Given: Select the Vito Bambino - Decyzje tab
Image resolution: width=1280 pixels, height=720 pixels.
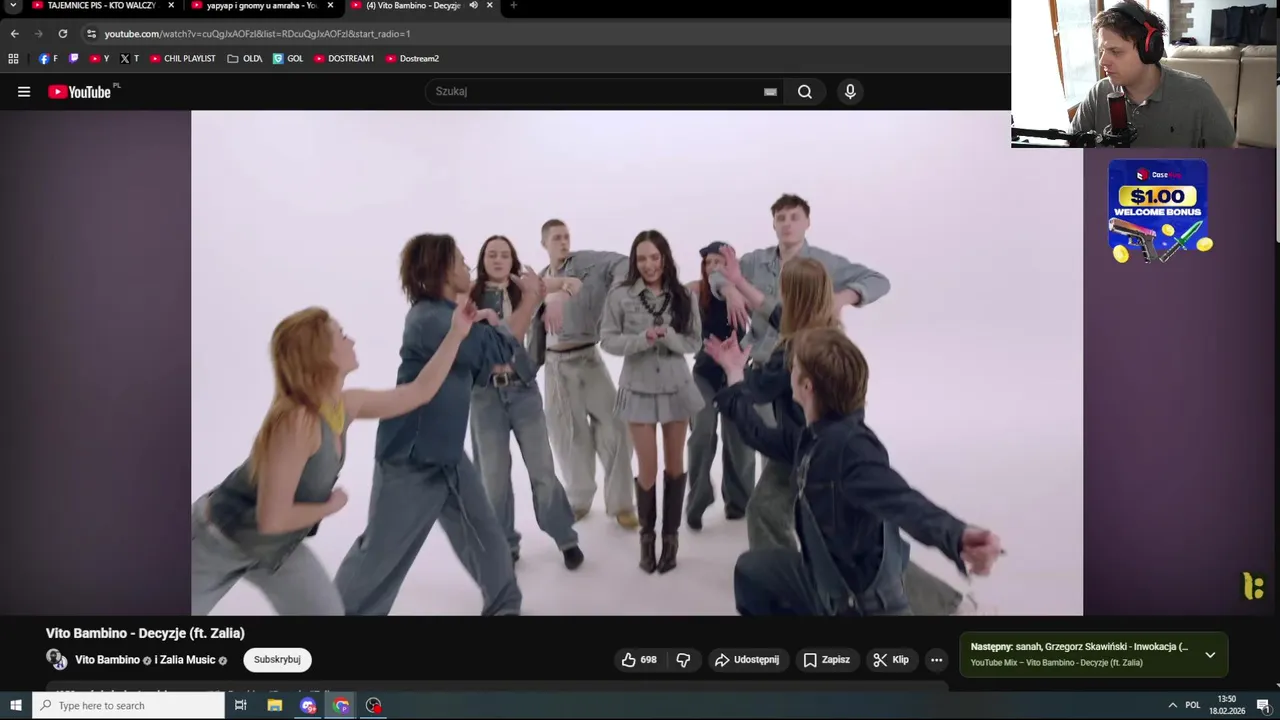Looking at the screenshot, I should click(x=421, y=6).
